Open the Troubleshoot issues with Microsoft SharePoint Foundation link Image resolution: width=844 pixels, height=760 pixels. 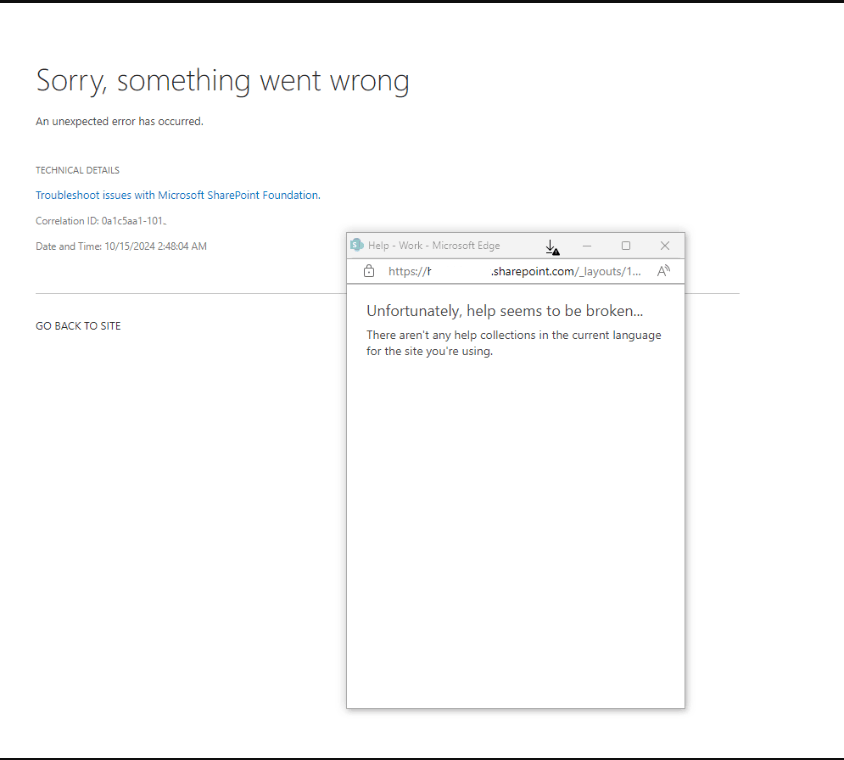(x=178, y=195)
